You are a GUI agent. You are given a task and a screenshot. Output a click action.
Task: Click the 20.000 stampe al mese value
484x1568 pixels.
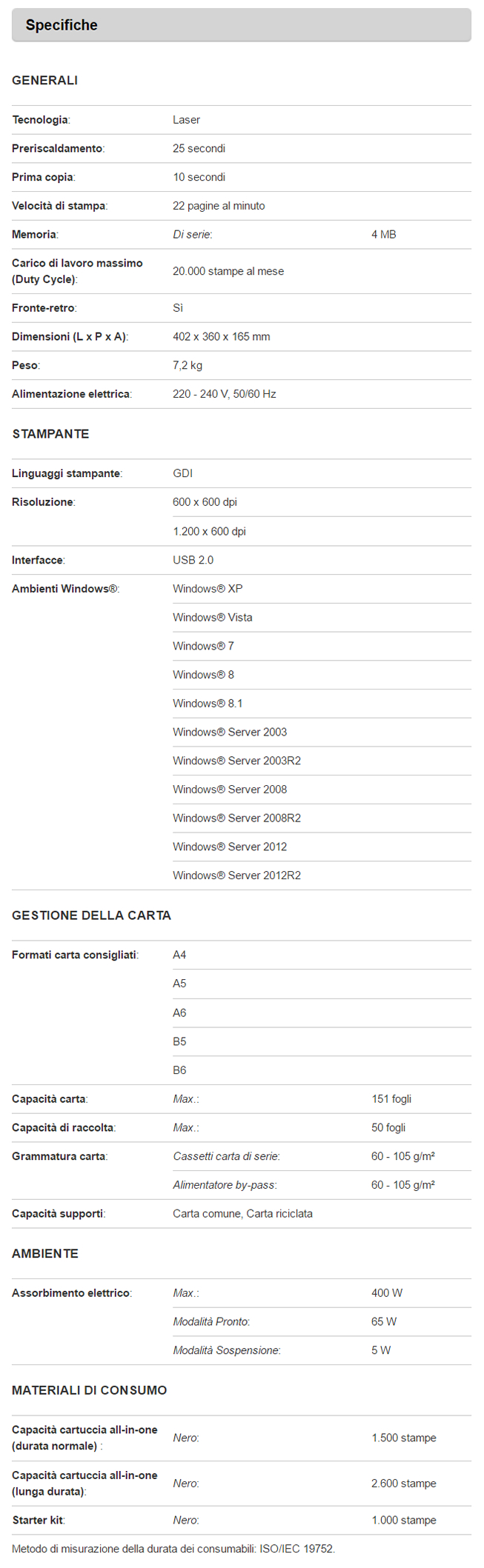tap(228, 271)
